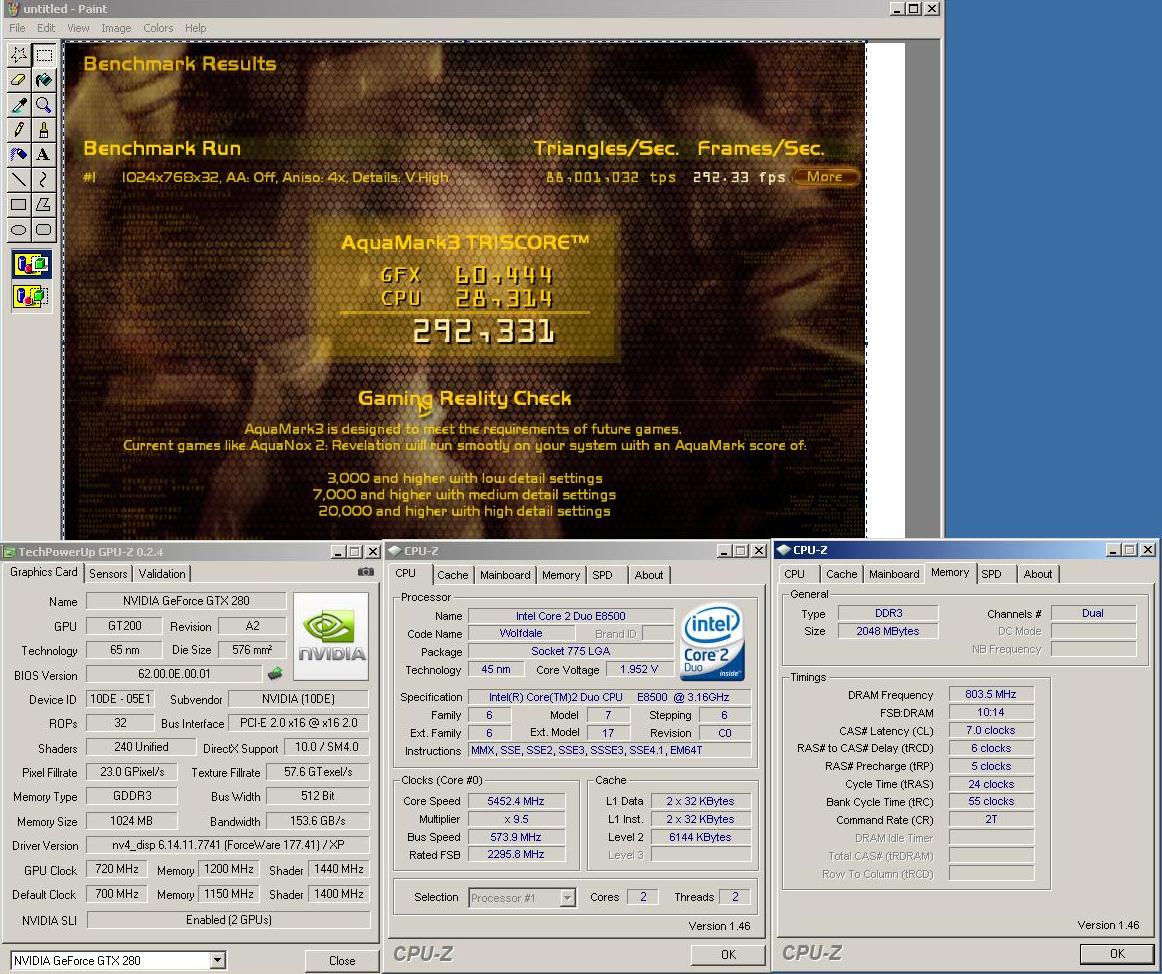Image resolution: width=1162 pixels, height=974 pixels.
Task: Click the GPU-Z camera screenshot icon
Action: pyautogui.click(x=365, y=572)
